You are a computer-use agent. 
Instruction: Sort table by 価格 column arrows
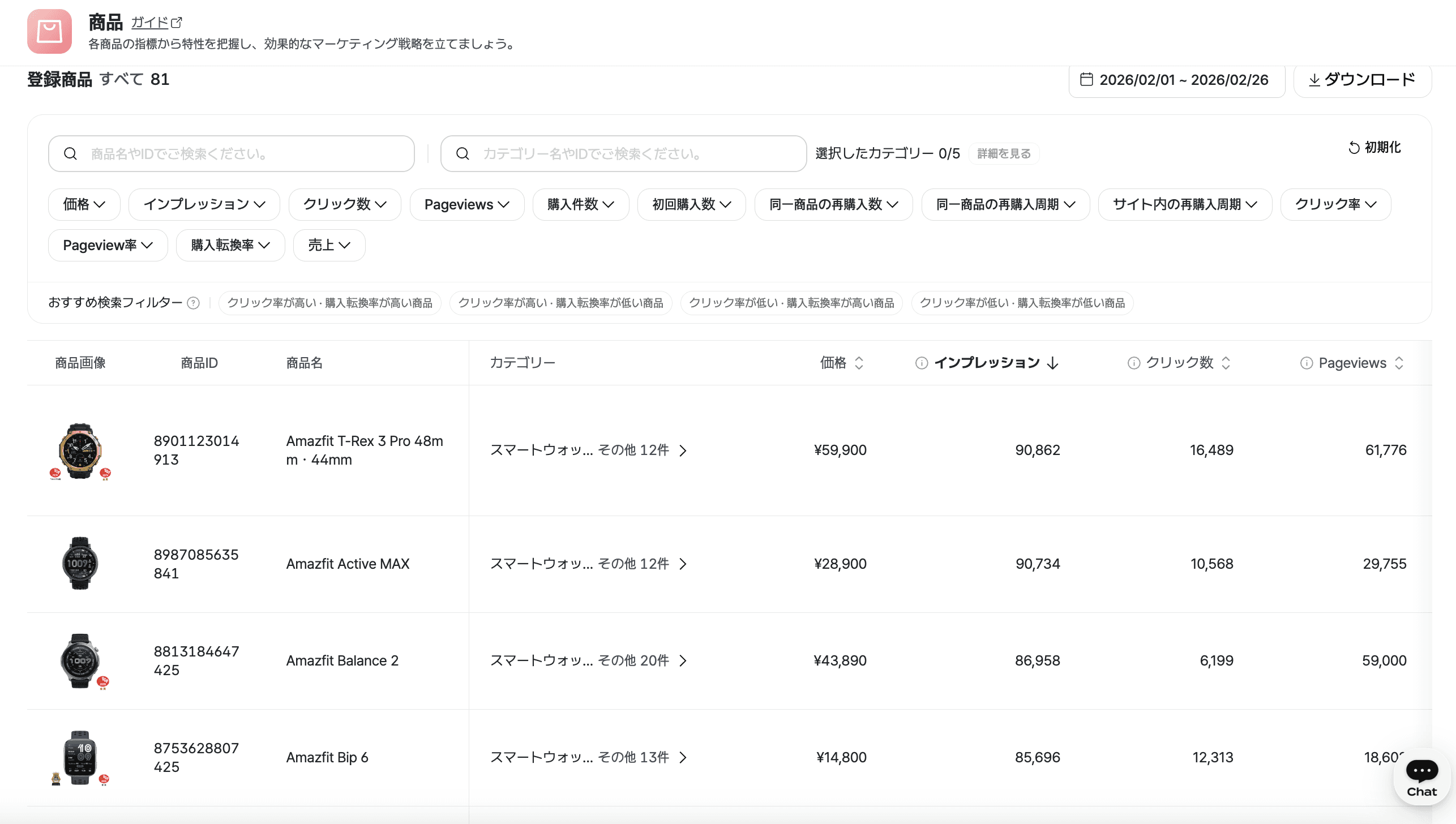[859, 363]
